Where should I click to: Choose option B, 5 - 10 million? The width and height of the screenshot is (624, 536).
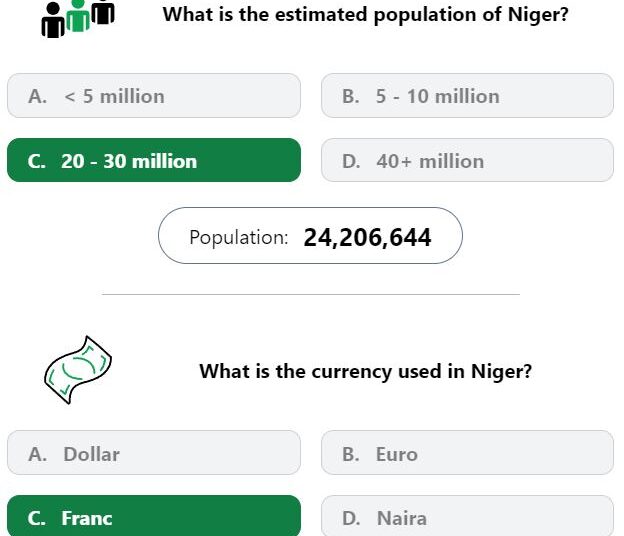click(x=468, y=96)
